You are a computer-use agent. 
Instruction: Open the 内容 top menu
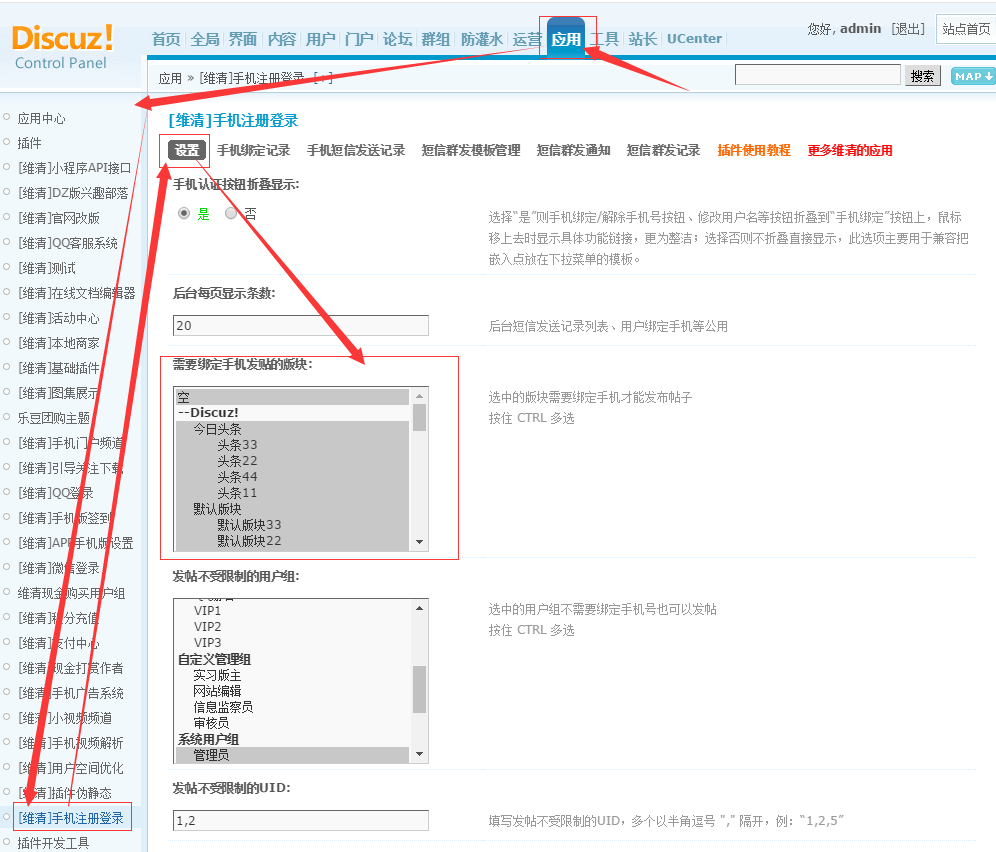(x=282, y=39)
